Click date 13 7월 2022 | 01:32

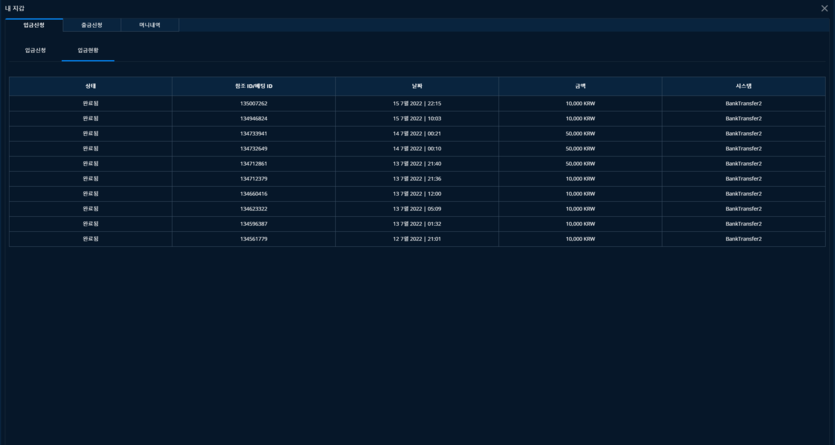[417, 224]
